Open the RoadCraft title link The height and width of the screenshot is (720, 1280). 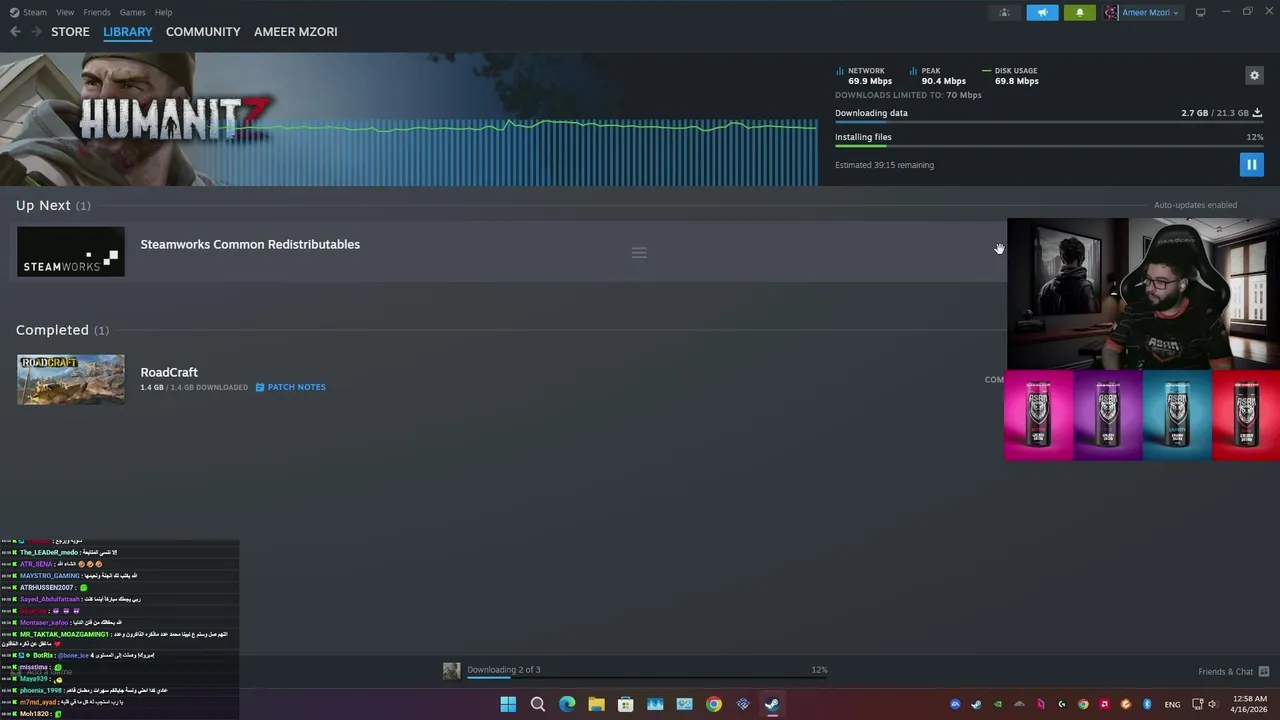[169, 372]
